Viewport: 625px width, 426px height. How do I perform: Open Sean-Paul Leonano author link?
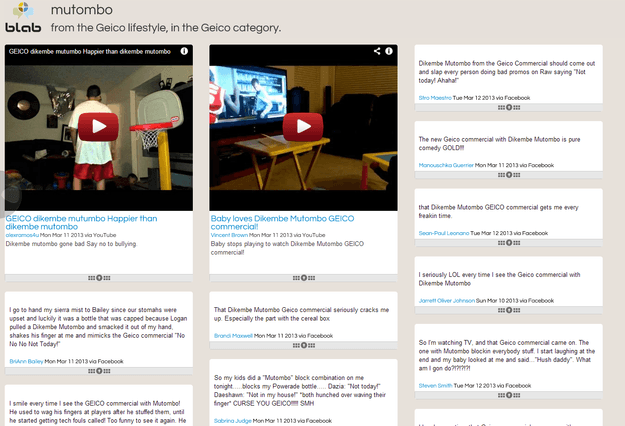click(444, 233)
